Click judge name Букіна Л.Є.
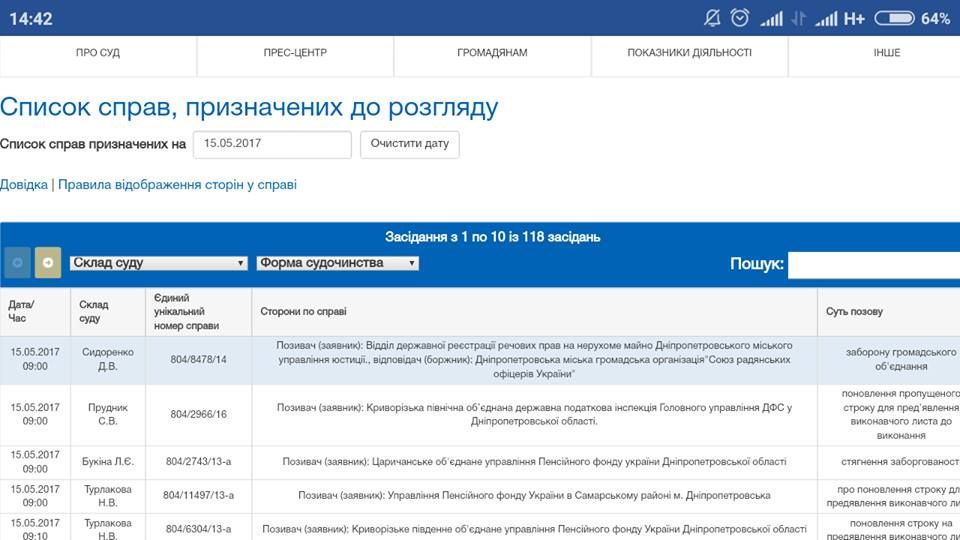 108,462
